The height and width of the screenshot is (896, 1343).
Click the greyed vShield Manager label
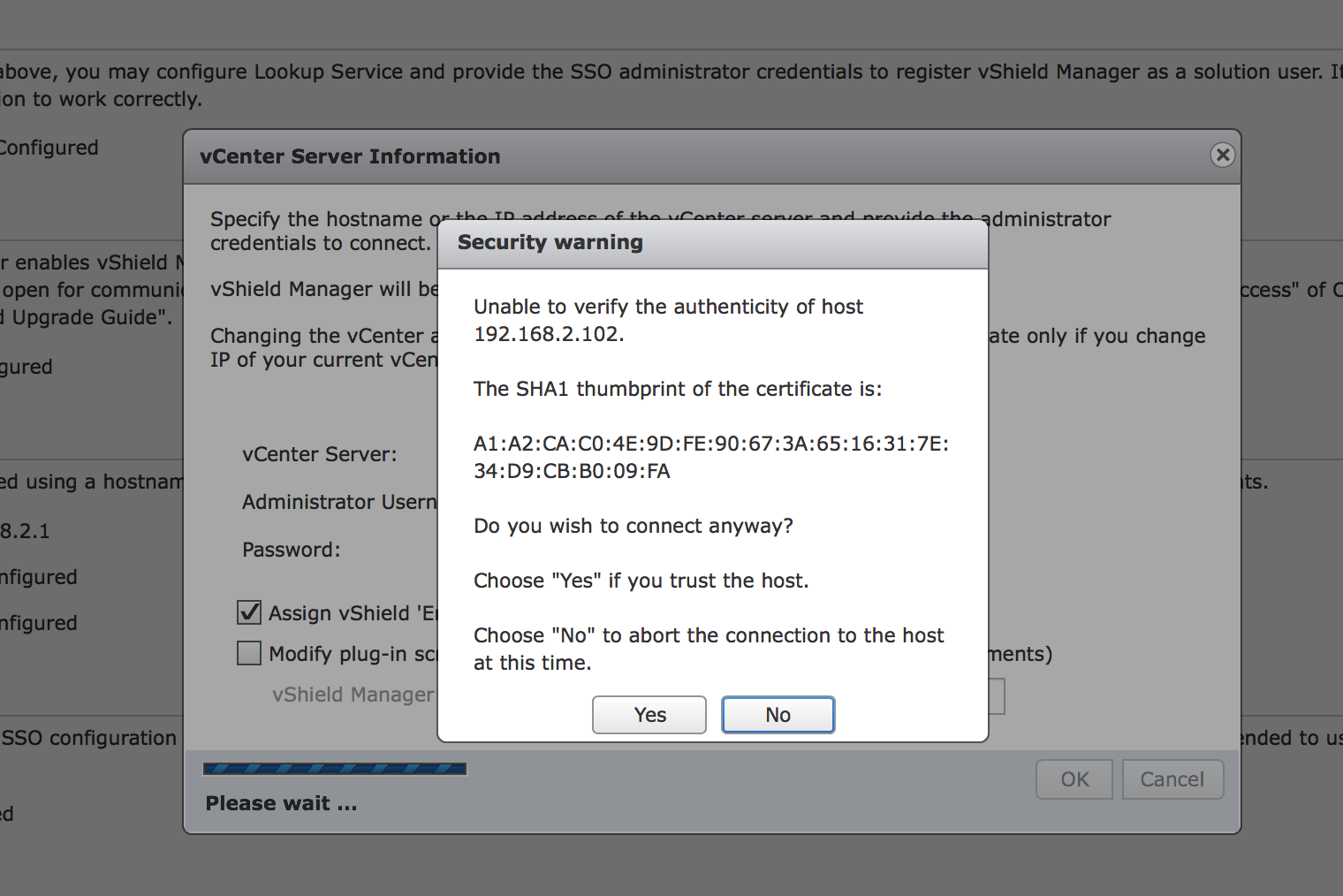353,695
